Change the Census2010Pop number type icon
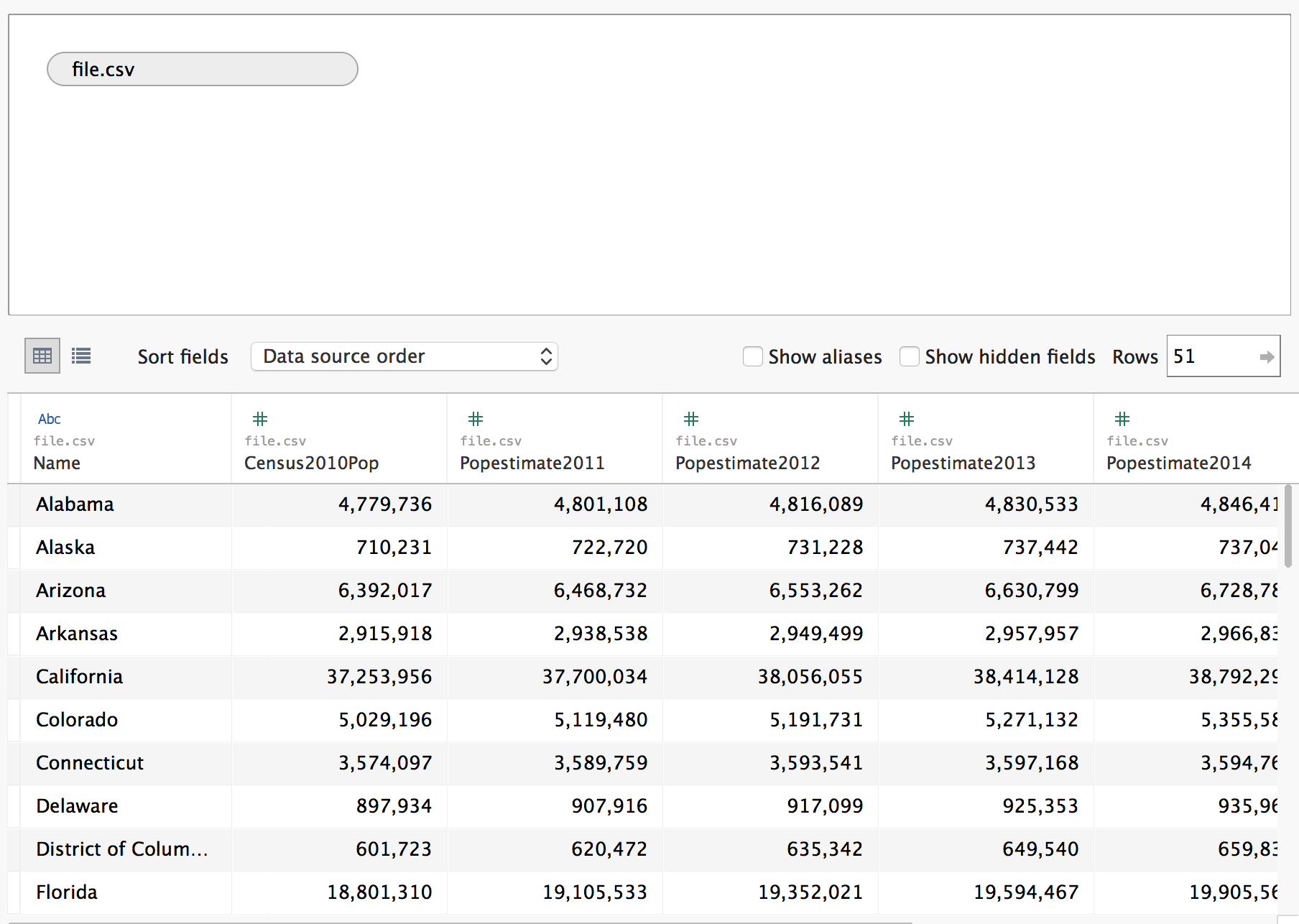1299x924 pixels. pyautogui.click(x=260, y=419)
